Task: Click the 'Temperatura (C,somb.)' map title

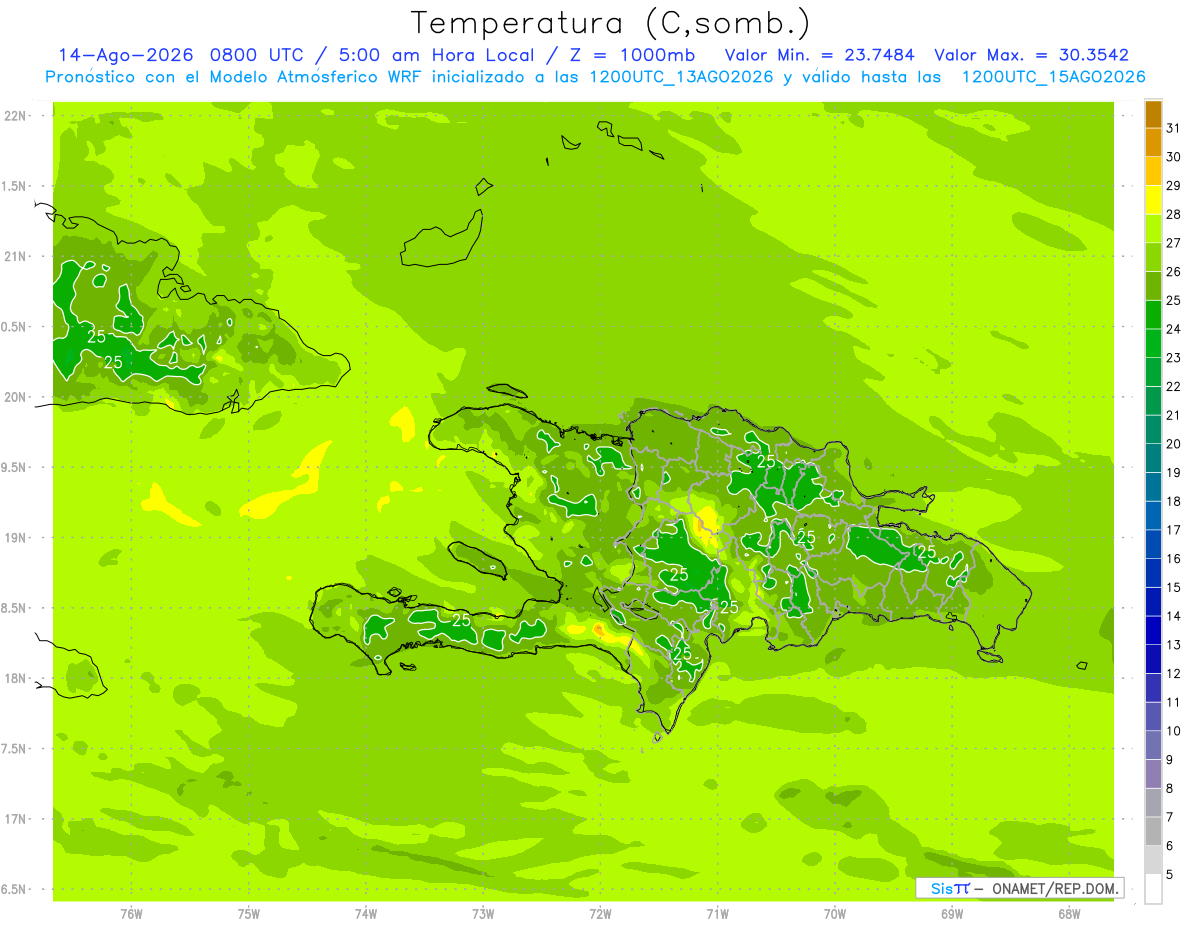Action: 611,23
